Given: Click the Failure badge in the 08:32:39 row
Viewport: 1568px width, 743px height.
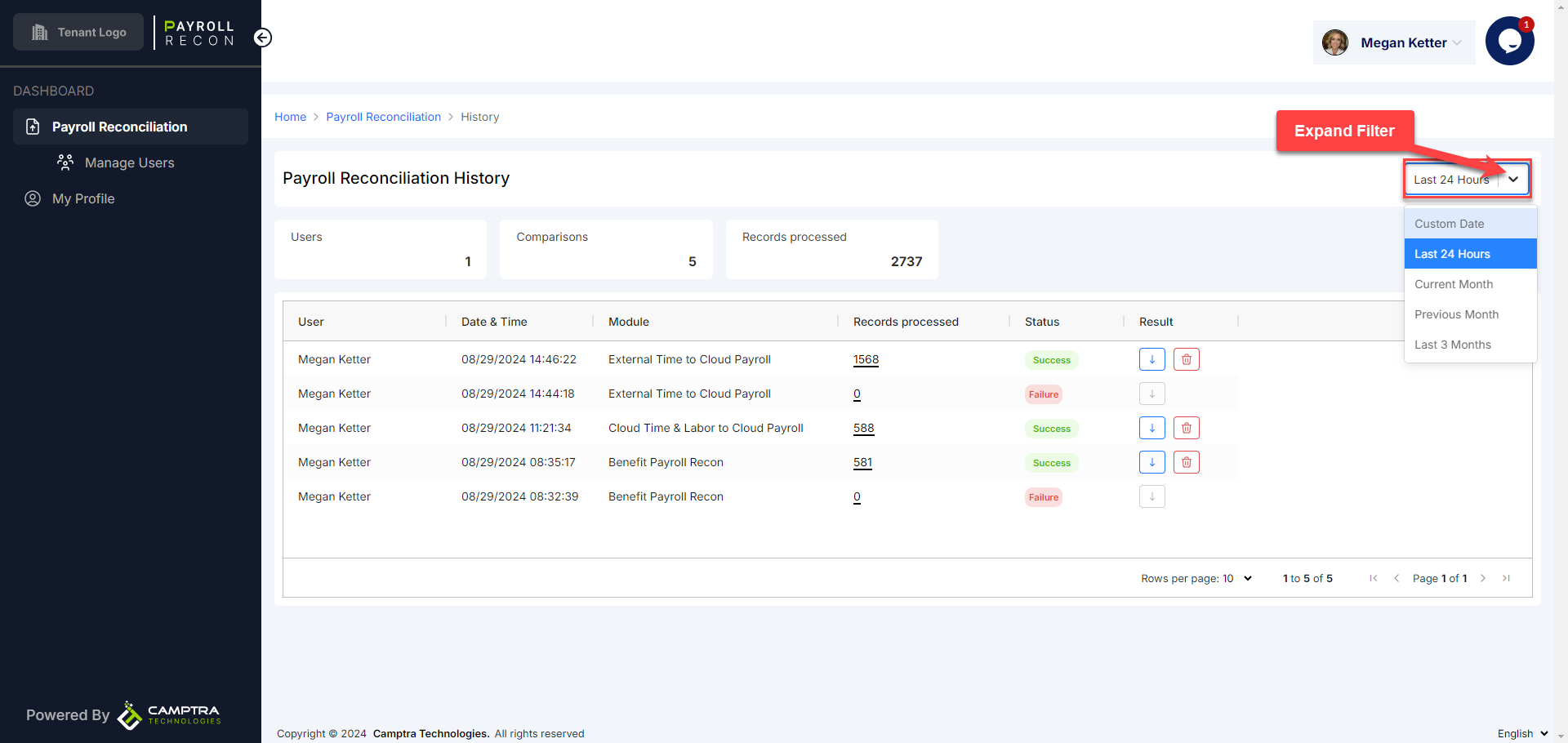Looking at the screenshot, I should (1044, 497).
